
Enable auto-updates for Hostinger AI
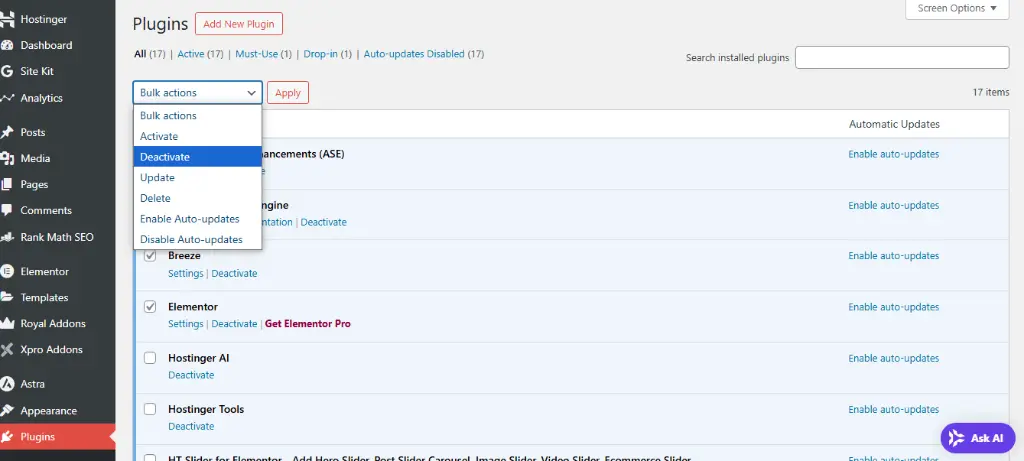[893, 358]
